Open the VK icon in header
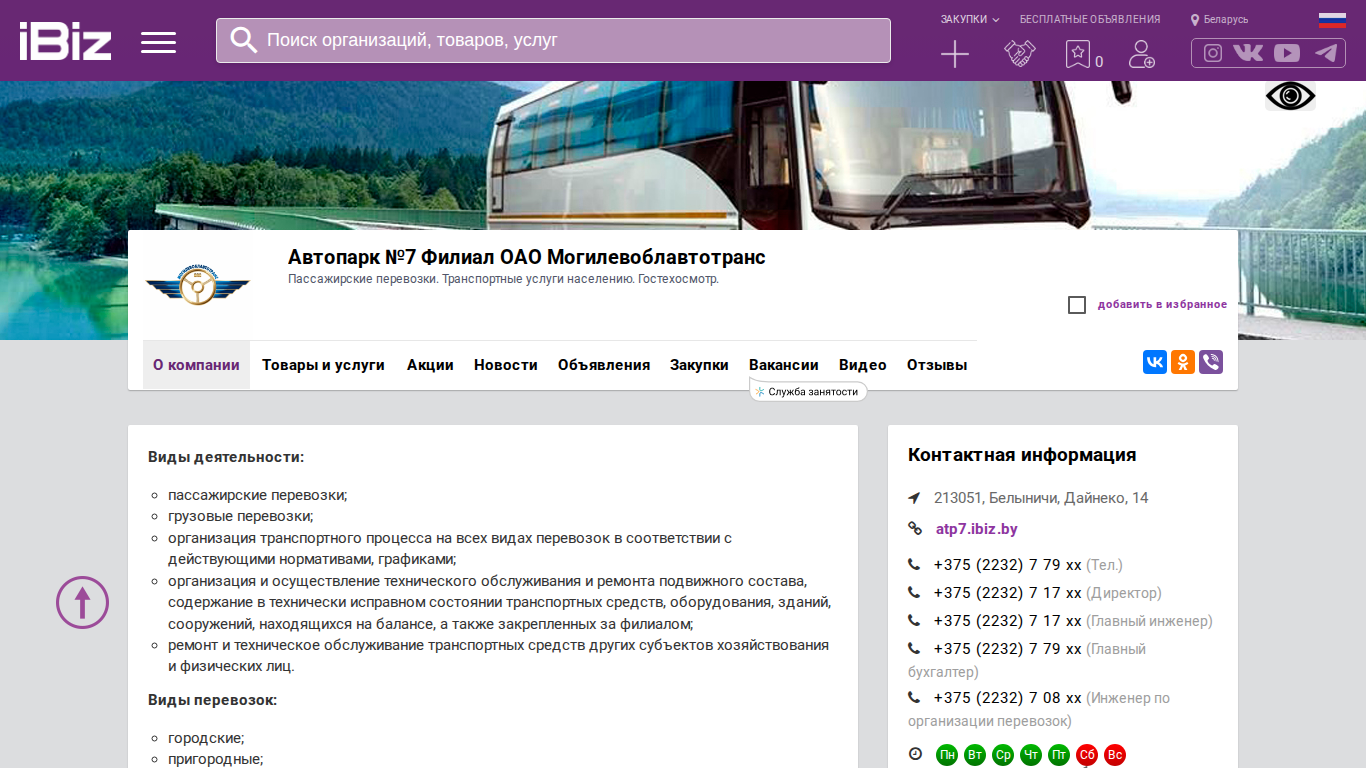Image resolution: width=1366 pixels, height=768 pixels. pos(1248,53)
